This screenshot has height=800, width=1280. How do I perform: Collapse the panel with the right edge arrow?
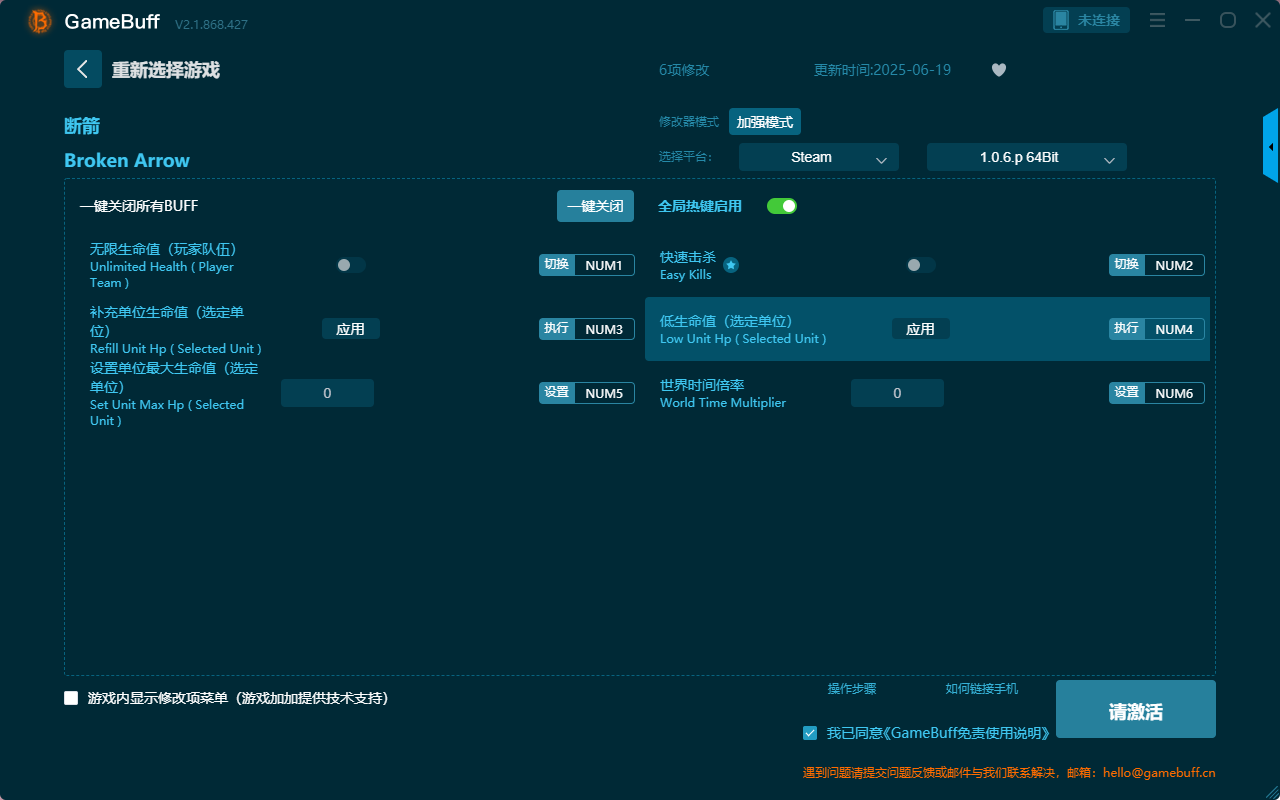[1271, 145]
